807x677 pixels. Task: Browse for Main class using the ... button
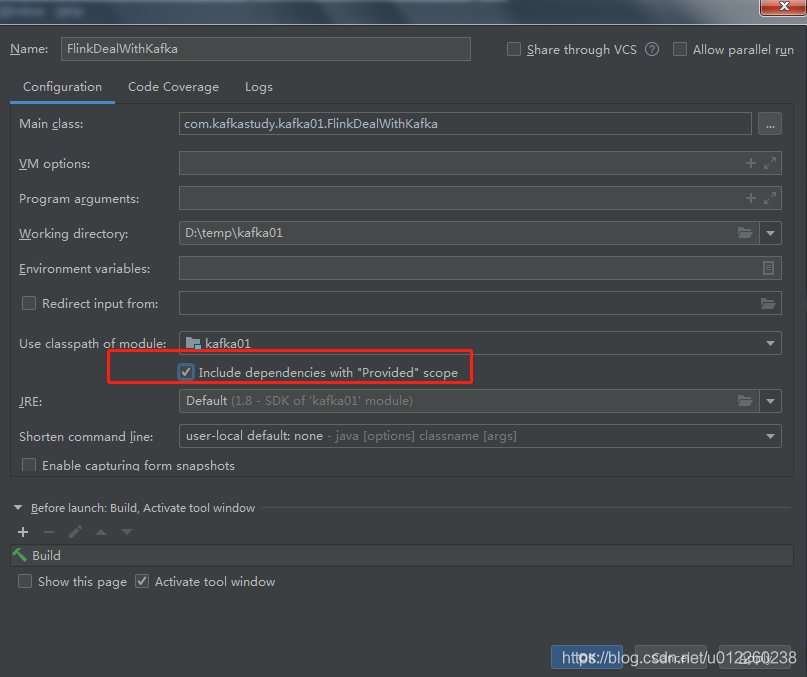click(x=769, y=123)
